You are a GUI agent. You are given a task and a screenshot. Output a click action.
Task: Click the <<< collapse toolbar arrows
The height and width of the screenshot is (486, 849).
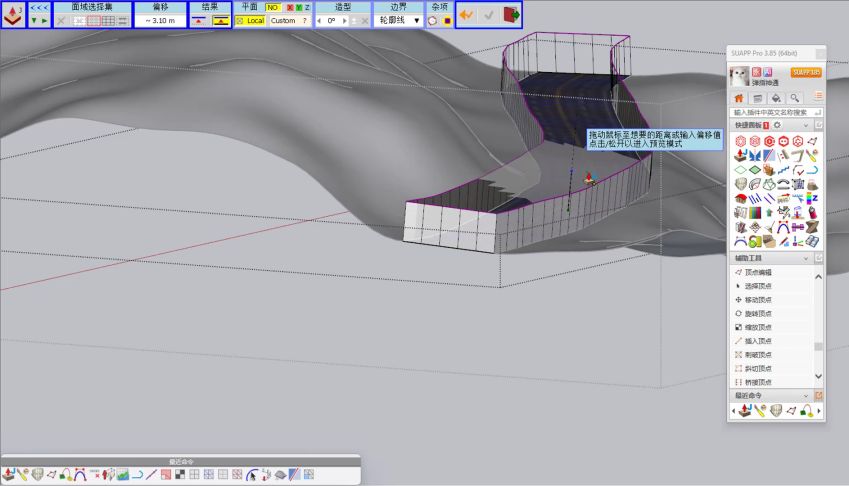39,8
